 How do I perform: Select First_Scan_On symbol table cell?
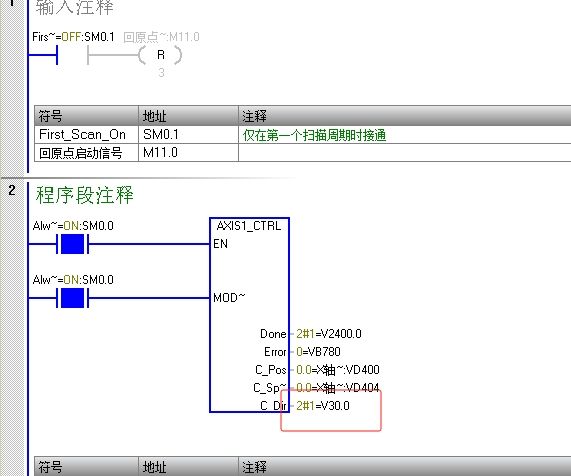coord(86,134)
